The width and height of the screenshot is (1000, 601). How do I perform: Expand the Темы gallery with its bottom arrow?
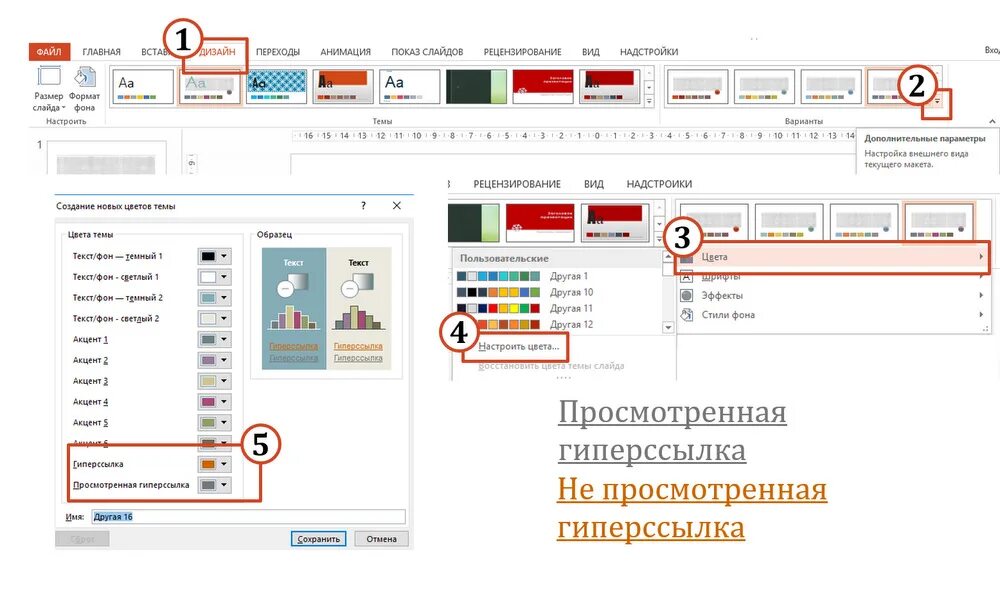click(649, 101)
